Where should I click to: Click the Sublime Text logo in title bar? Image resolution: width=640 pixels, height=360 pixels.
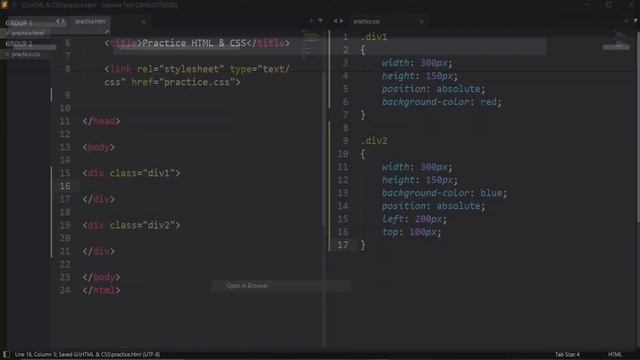[4, 5]
